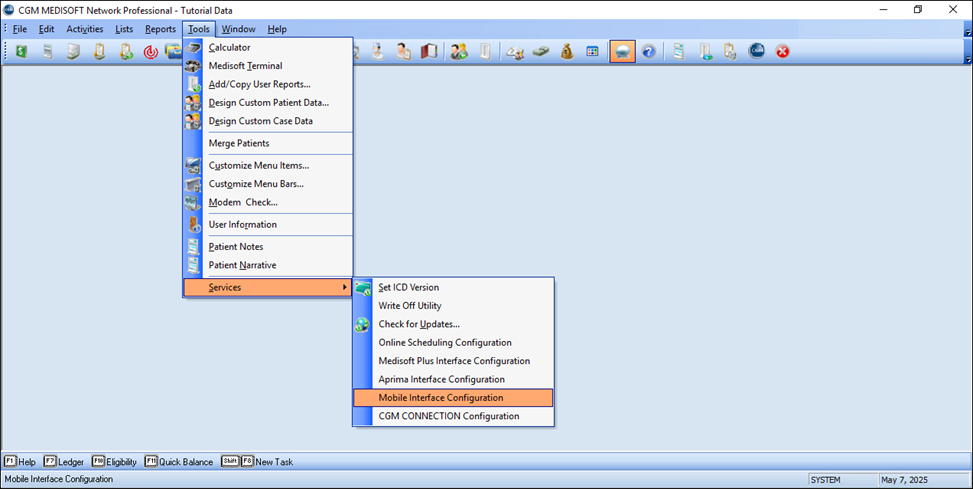Click the globe icon beside Check for Updates
The width and height of the screenshot is (973, 489).
pyautogui.click(x=362, y=325)
